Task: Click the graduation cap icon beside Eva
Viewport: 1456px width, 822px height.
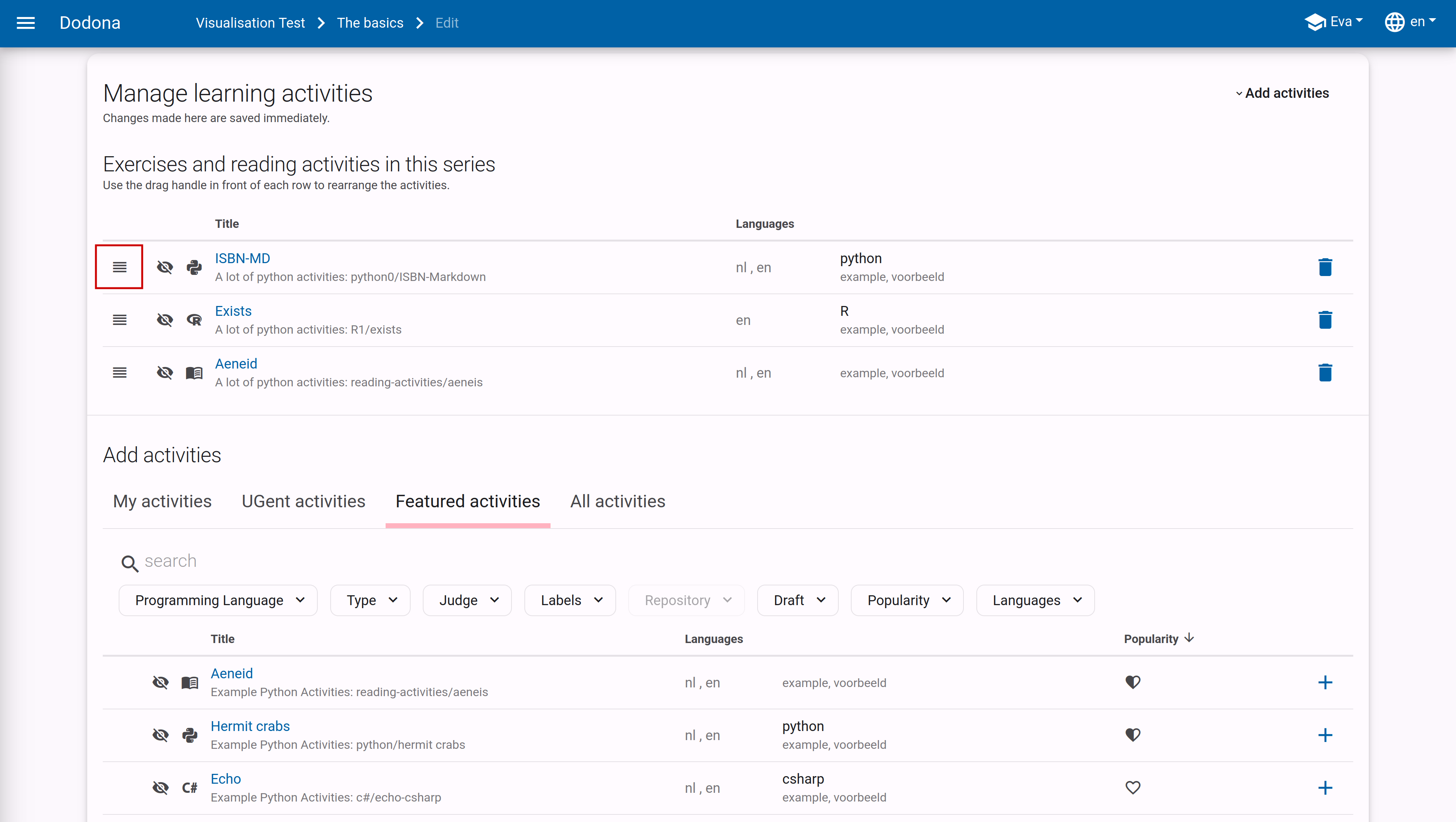Action: [1315, 22]
